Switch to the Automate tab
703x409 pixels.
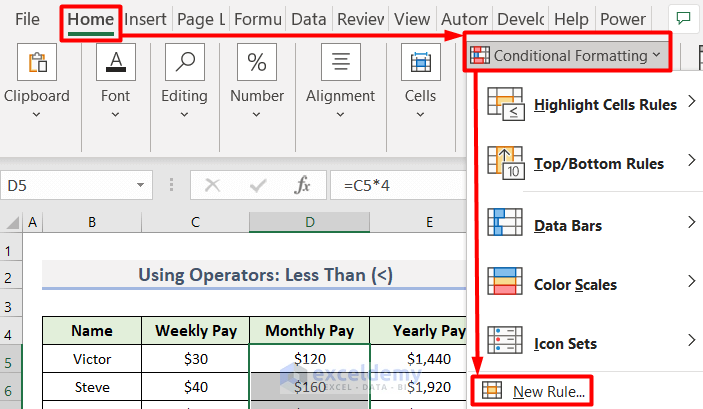click(464, 19)
